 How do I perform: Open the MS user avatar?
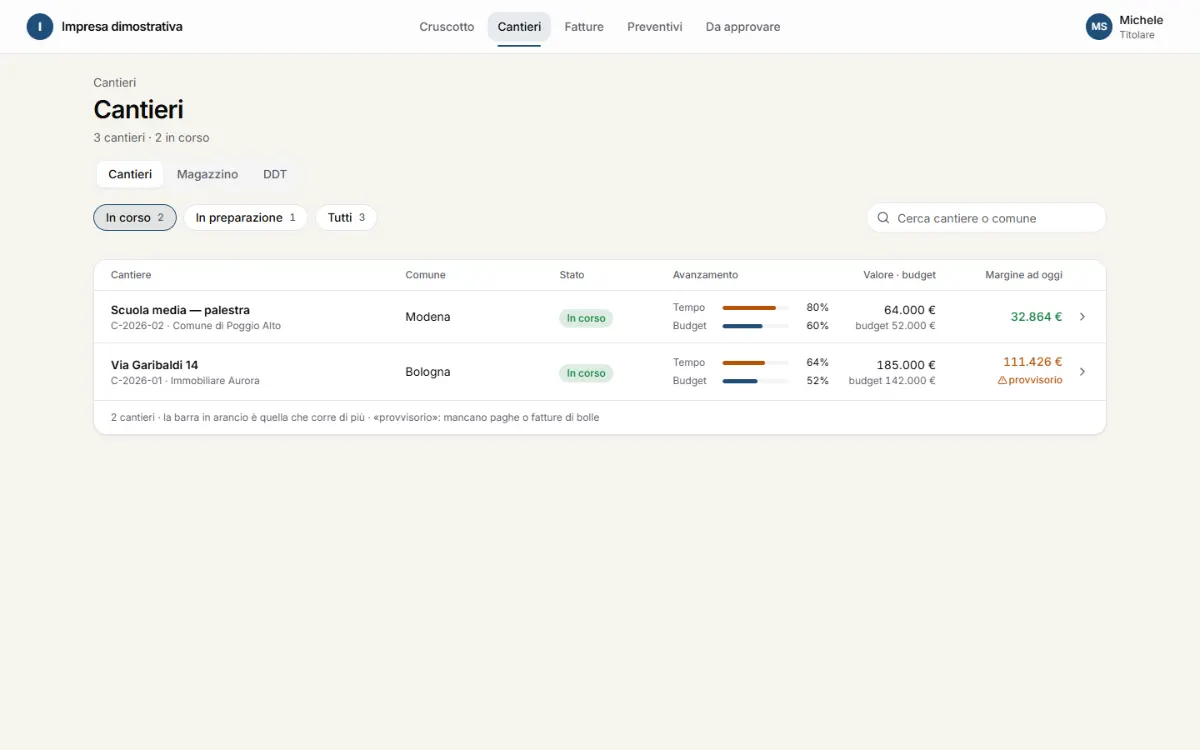coord(1099,27)
